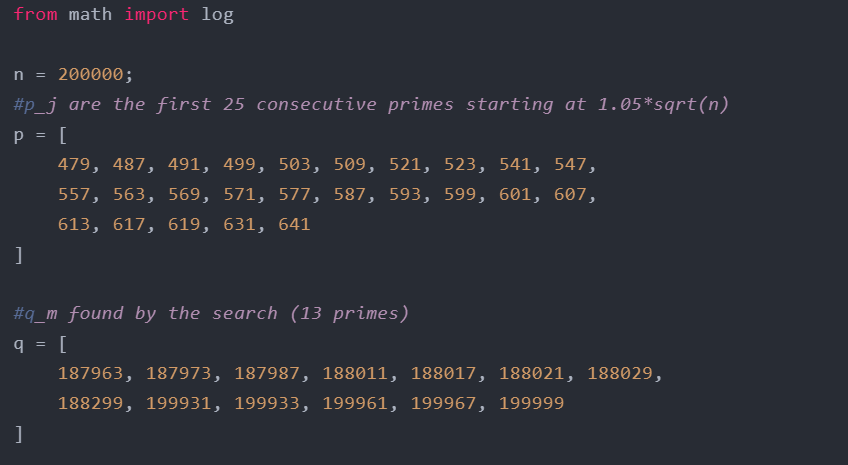Image resolution: width=848 pixels, height=465 pixels.
Task: Click the final q value 199999
Action: pyautogui.click(x=530, y=404)
